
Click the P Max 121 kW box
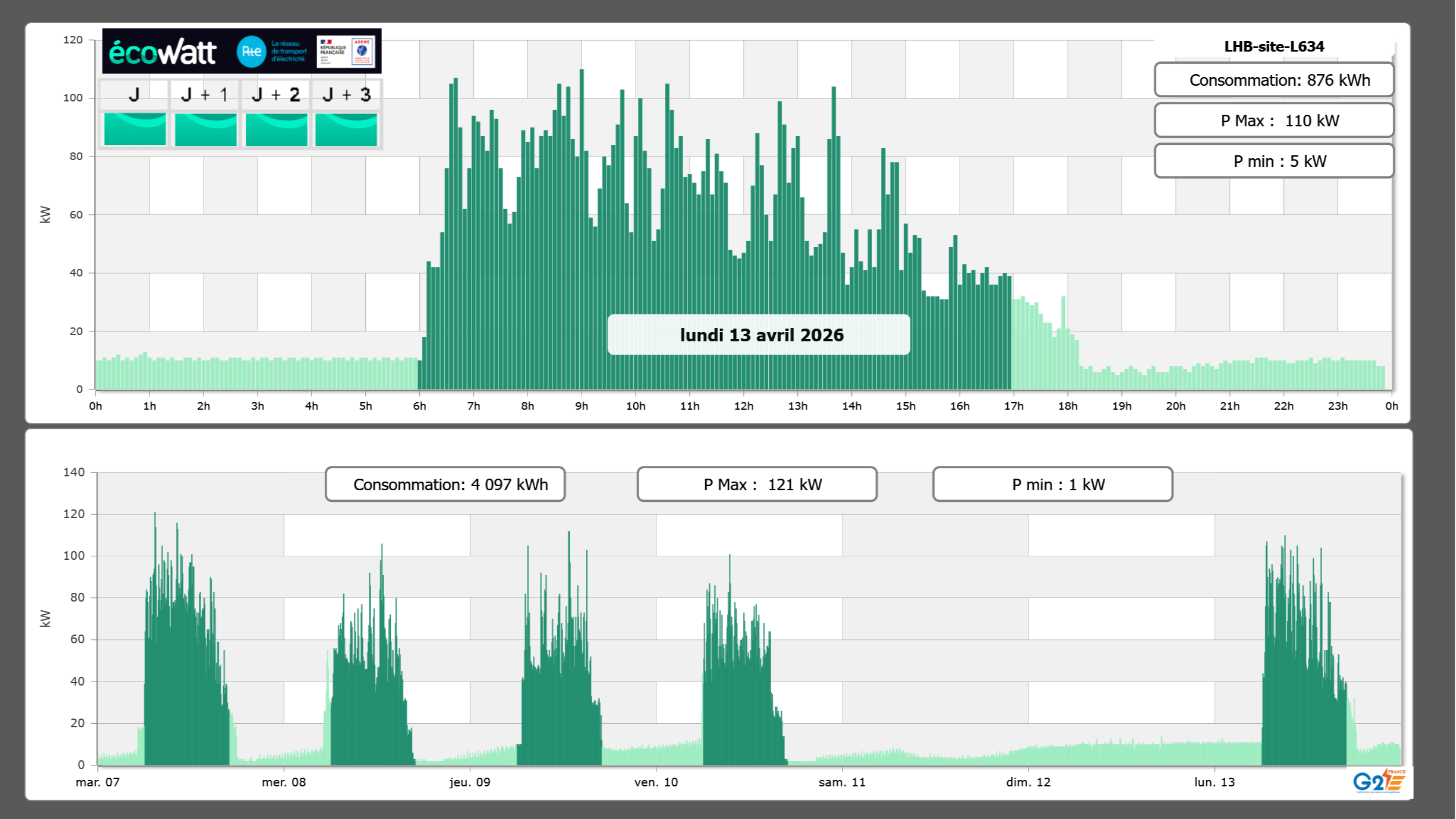pos(757,484)
